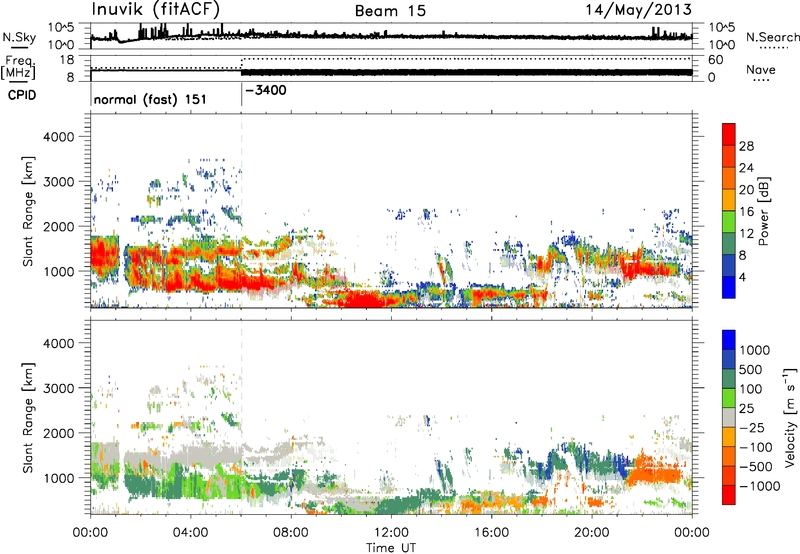
Task: Click the '28' tick on Power colorbar
Action: 746,146
